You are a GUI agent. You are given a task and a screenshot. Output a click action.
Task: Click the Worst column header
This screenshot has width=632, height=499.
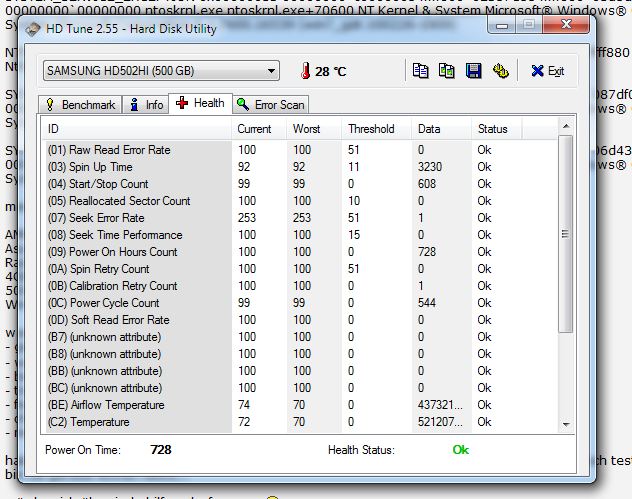point(314,129)
